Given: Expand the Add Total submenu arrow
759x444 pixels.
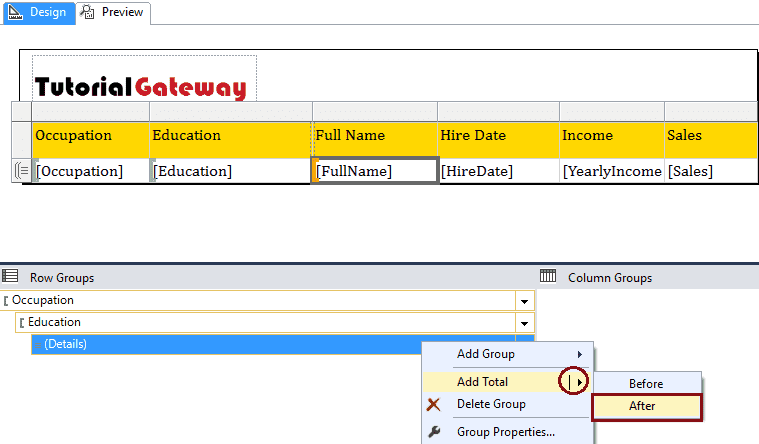Looking at the screenshot, I should coord(579,382).
